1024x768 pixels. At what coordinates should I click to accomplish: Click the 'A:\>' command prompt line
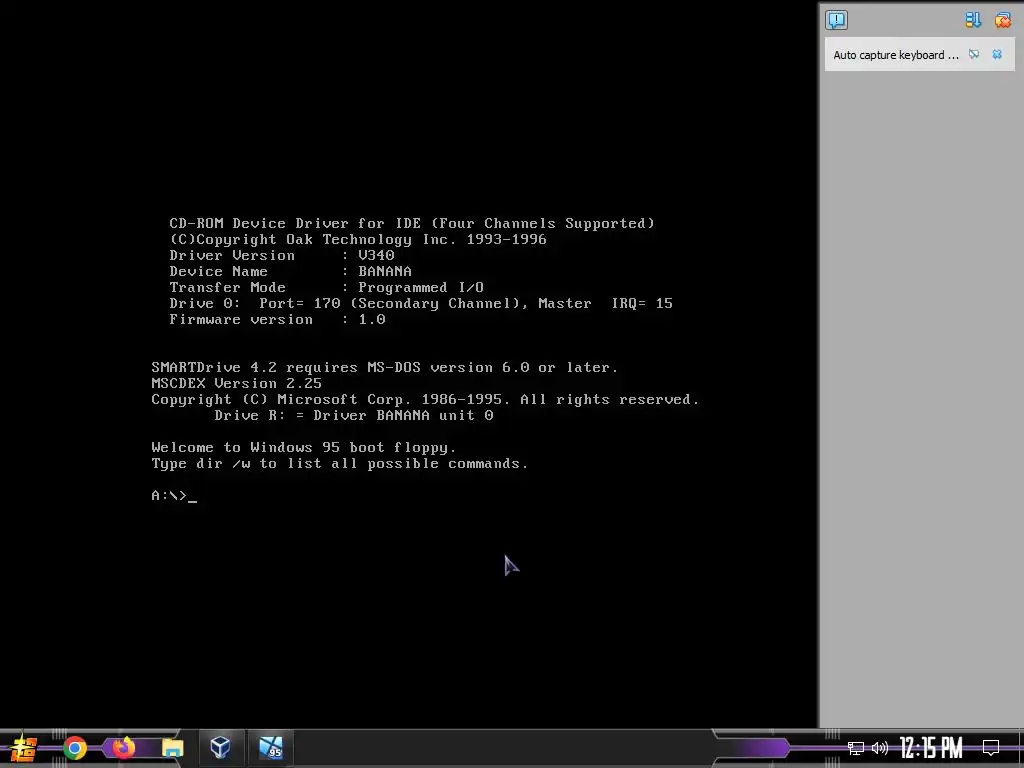click(174, 496)
